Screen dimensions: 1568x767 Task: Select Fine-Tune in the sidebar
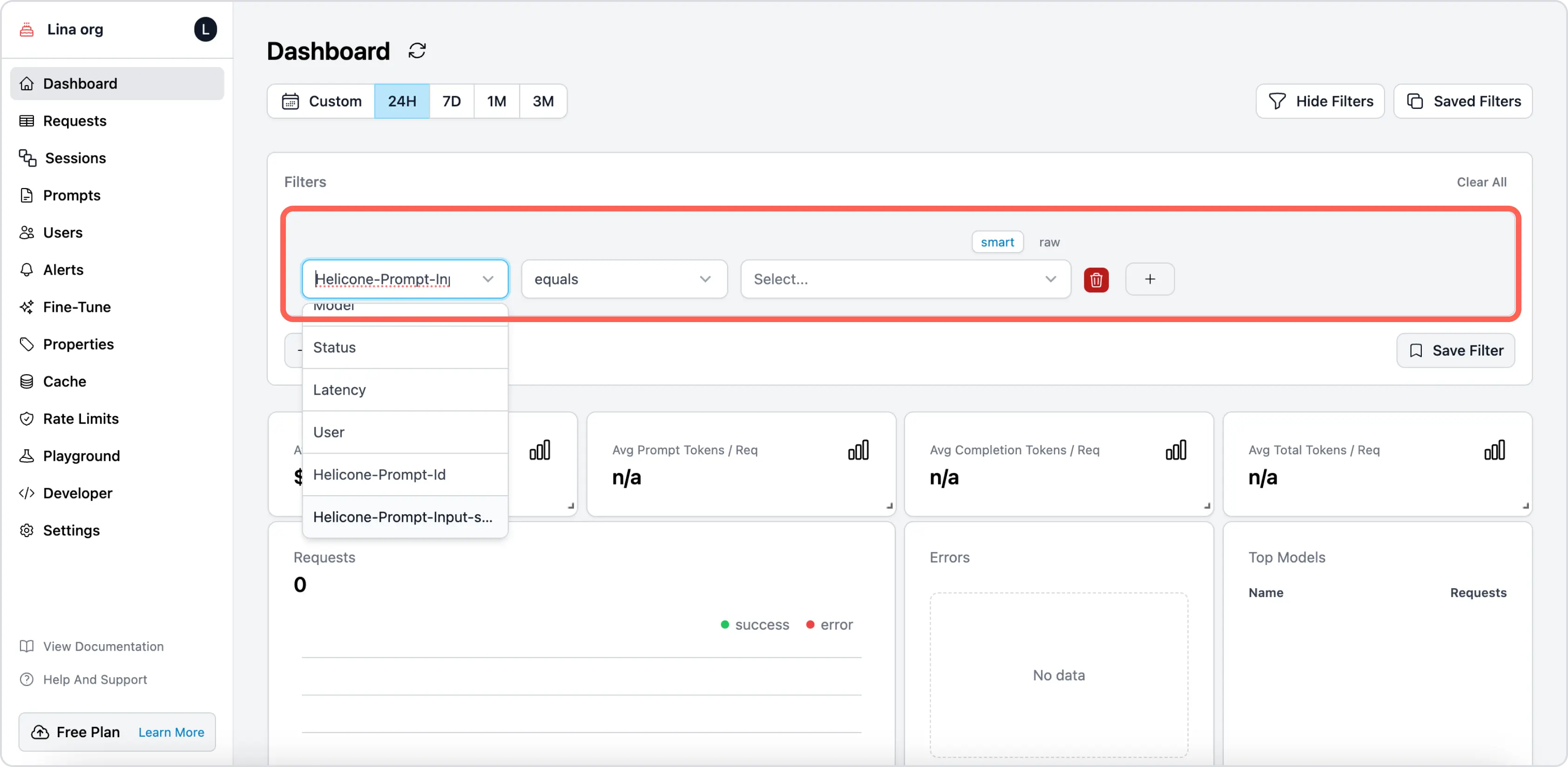pos(77,307)
